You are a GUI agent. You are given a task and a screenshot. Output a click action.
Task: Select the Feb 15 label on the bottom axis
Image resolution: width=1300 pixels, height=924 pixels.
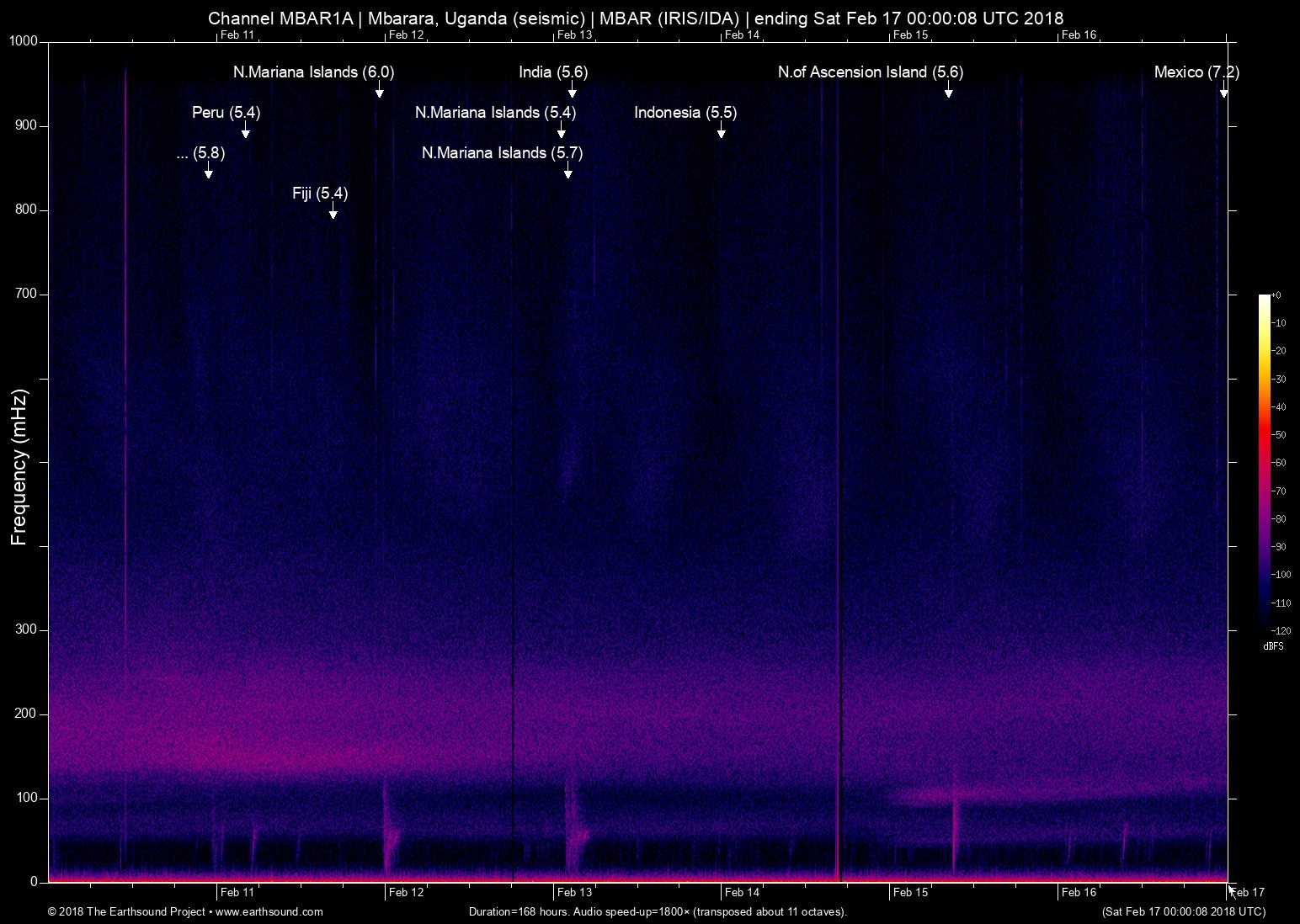pyautogui.click(x=910, y=892)
